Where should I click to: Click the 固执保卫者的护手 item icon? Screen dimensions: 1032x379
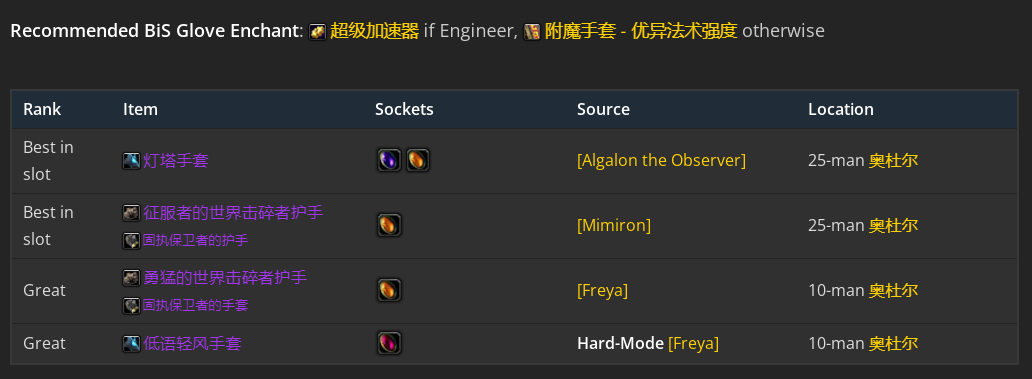coord(131,241)
